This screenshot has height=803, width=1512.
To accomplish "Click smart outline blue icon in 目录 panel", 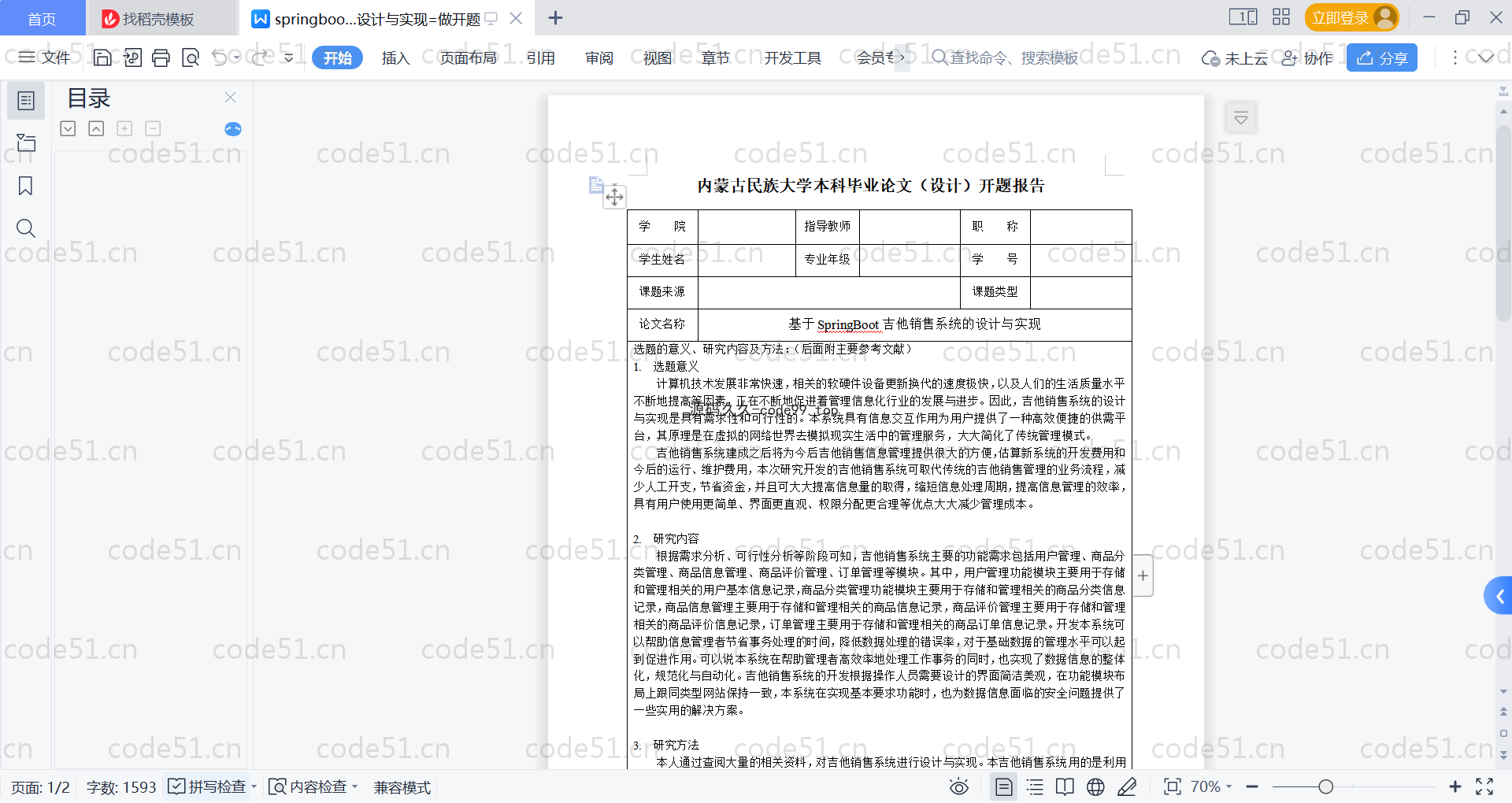I will (233, 129).
